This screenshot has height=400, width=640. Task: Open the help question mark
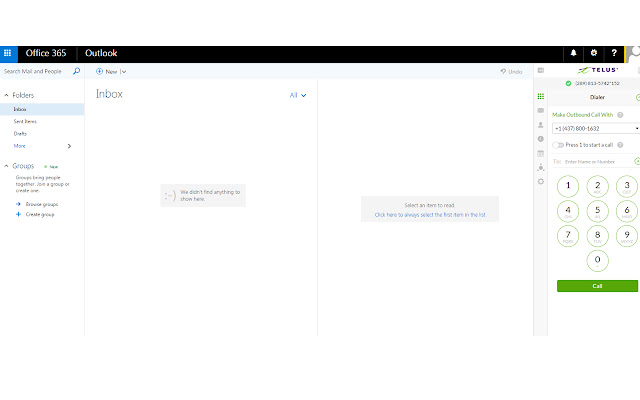tap(614, 53)
